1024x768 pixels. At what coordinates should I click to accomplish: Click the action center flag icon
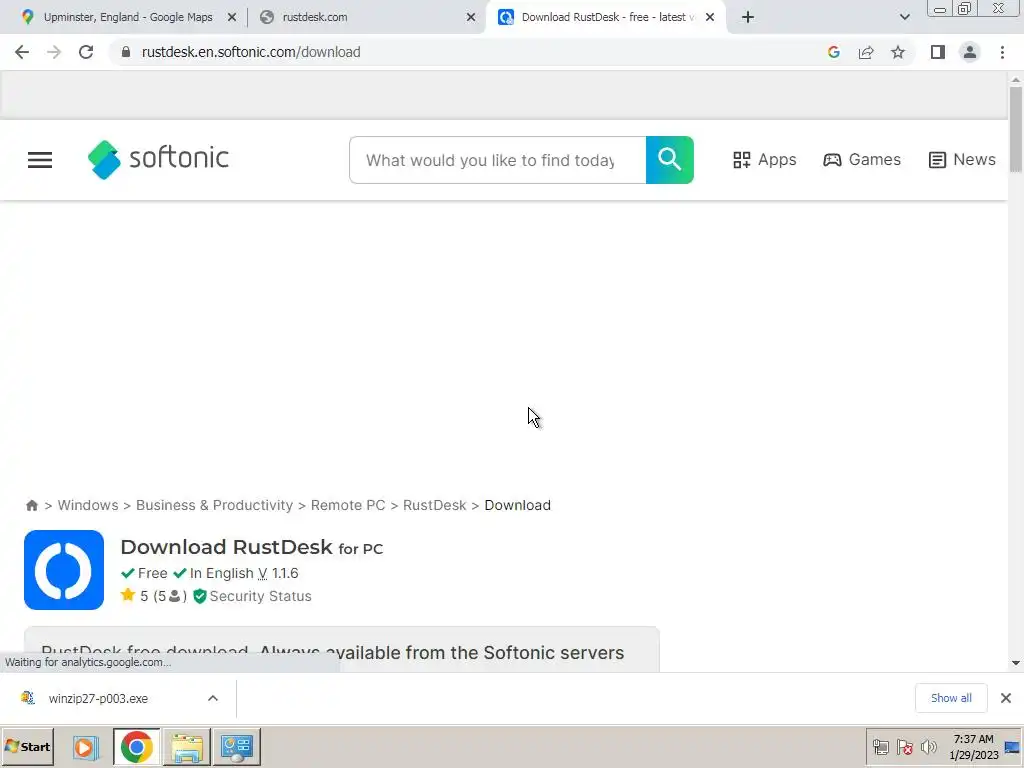(x=904, y=747)
